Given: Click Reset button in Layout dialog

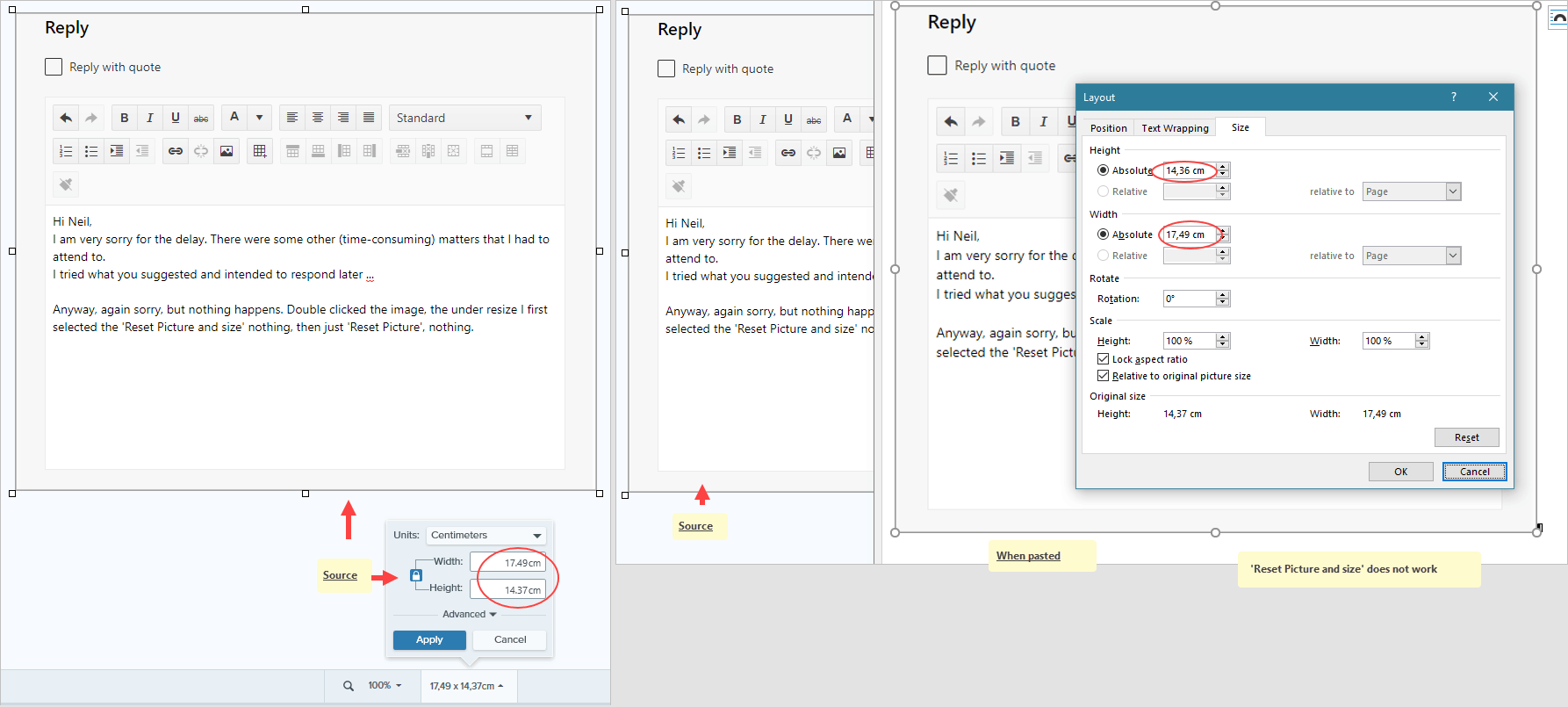Looking at the screenshot, I should (1466, 437).
